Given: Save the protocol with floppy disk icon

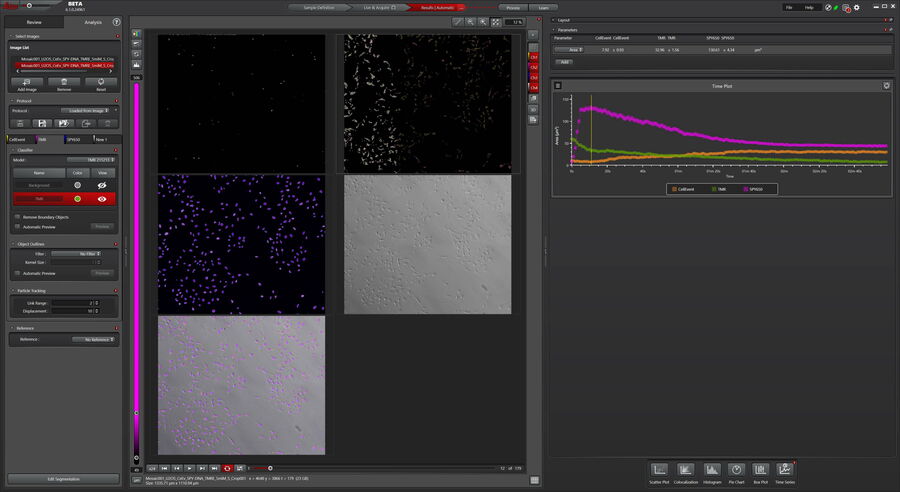Looking at the screenshot, I should click(x=42, y=123).
